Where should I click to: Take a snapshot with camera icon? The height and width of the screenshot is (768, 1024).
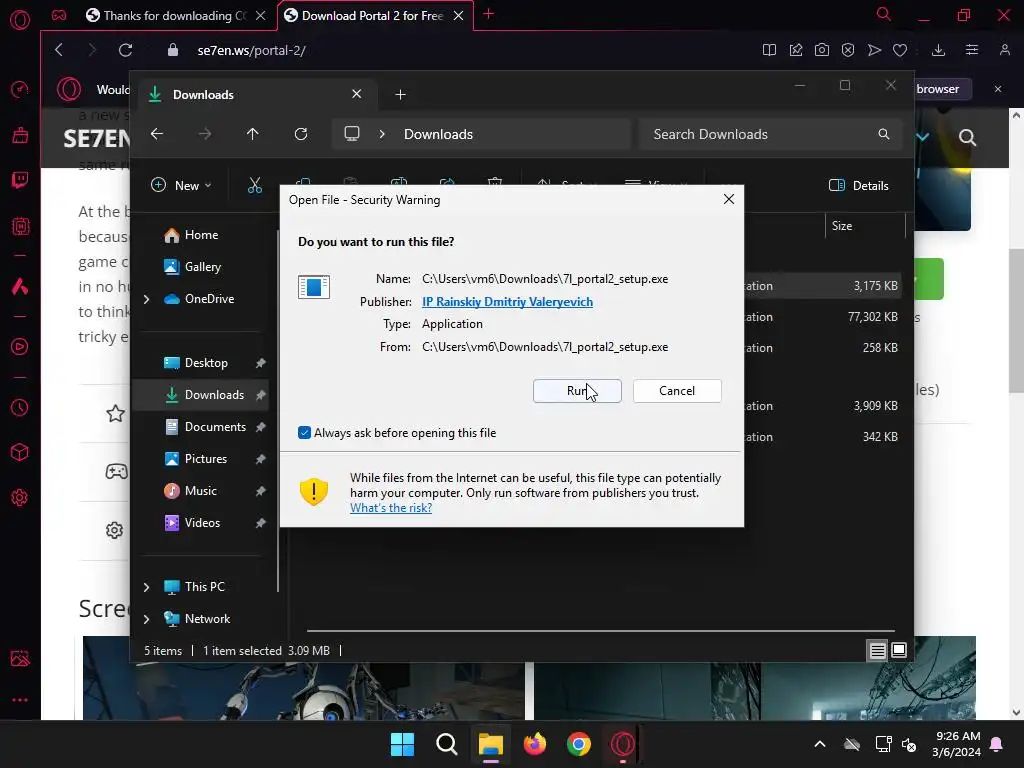(x=822, y=50)
